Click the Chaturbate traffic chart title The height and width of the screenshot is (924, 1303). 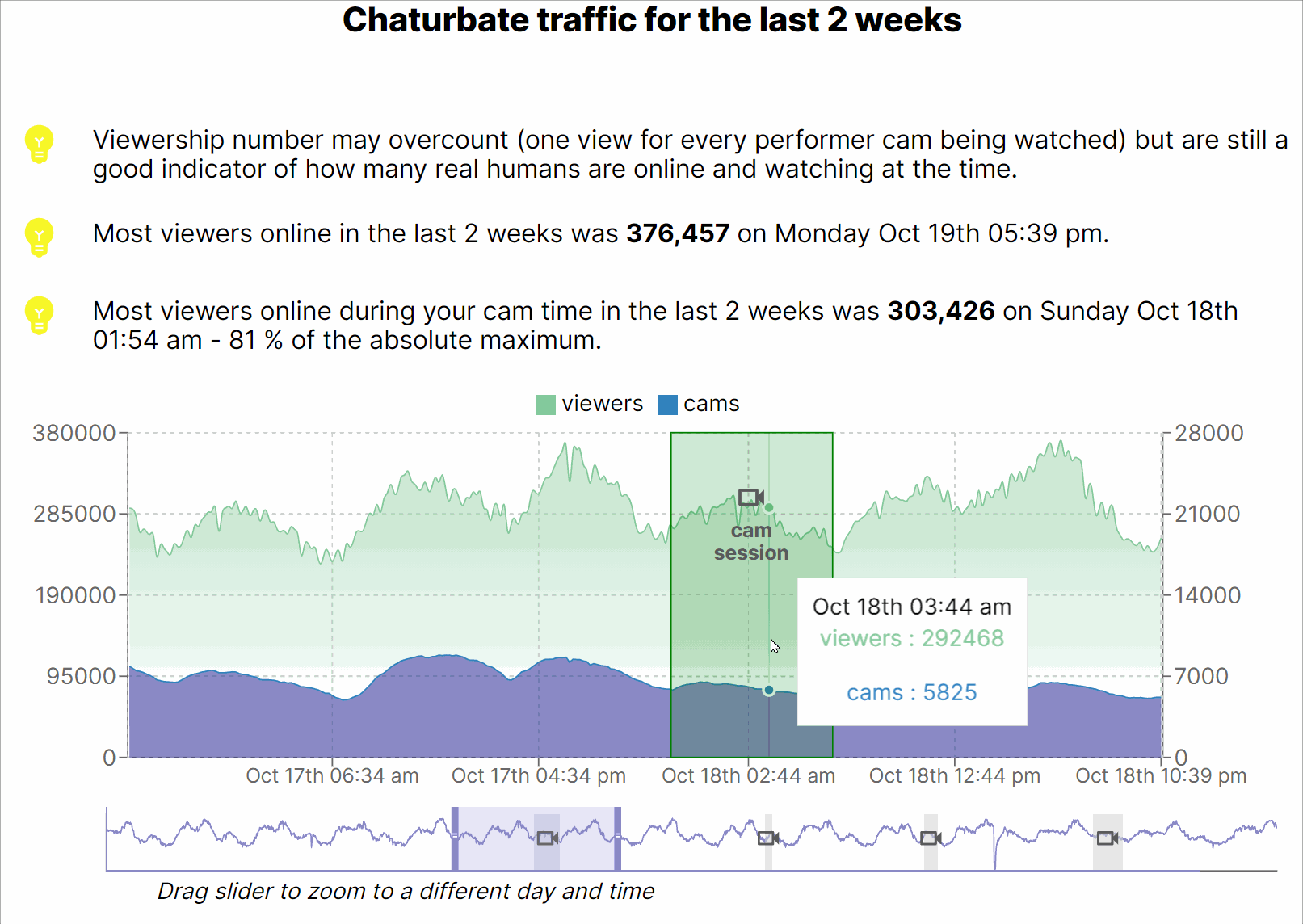click(652, 20)
